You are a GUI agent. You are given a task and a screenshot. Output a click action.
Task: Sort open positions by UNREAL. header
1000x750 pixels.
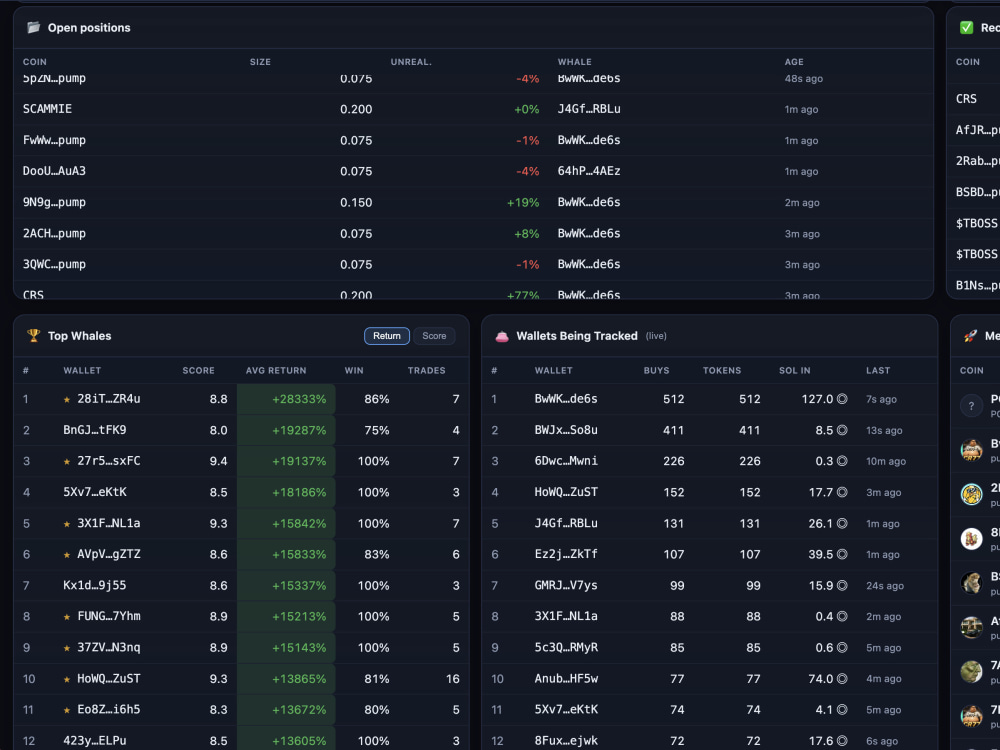(x=411, y=62)
